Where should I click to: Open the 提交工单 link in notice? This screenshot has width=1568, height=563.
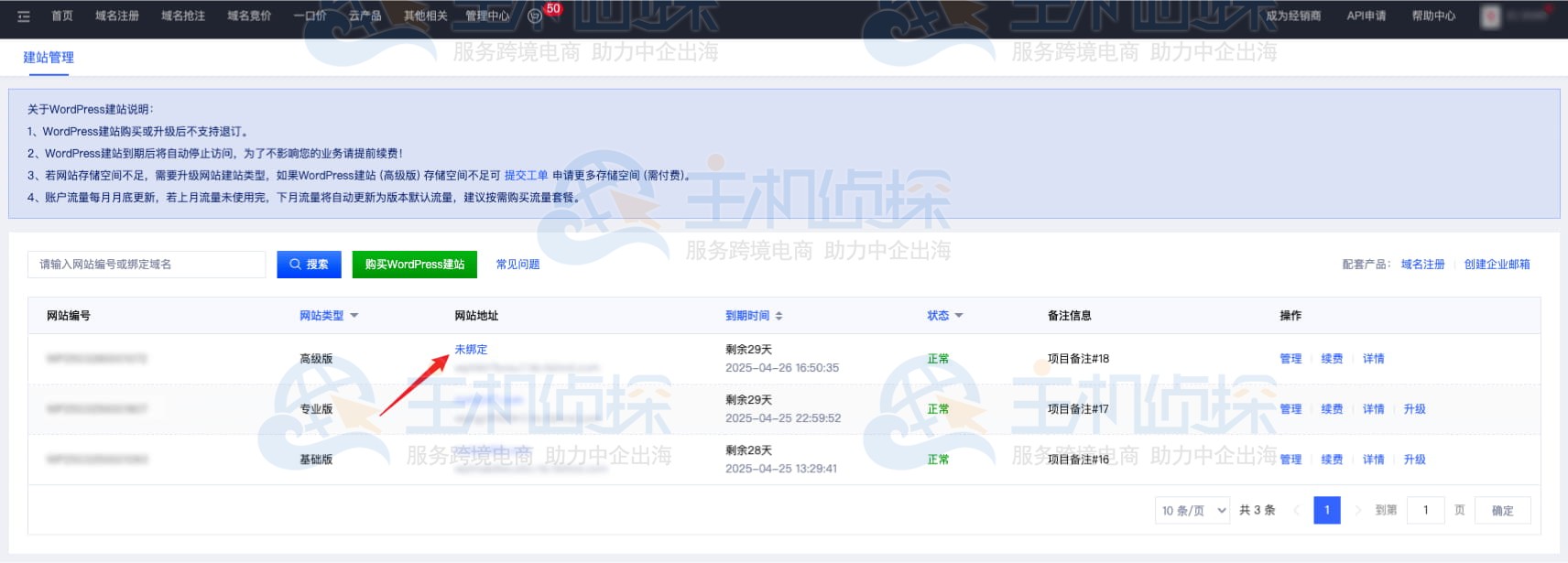click(x=527, y=176)
